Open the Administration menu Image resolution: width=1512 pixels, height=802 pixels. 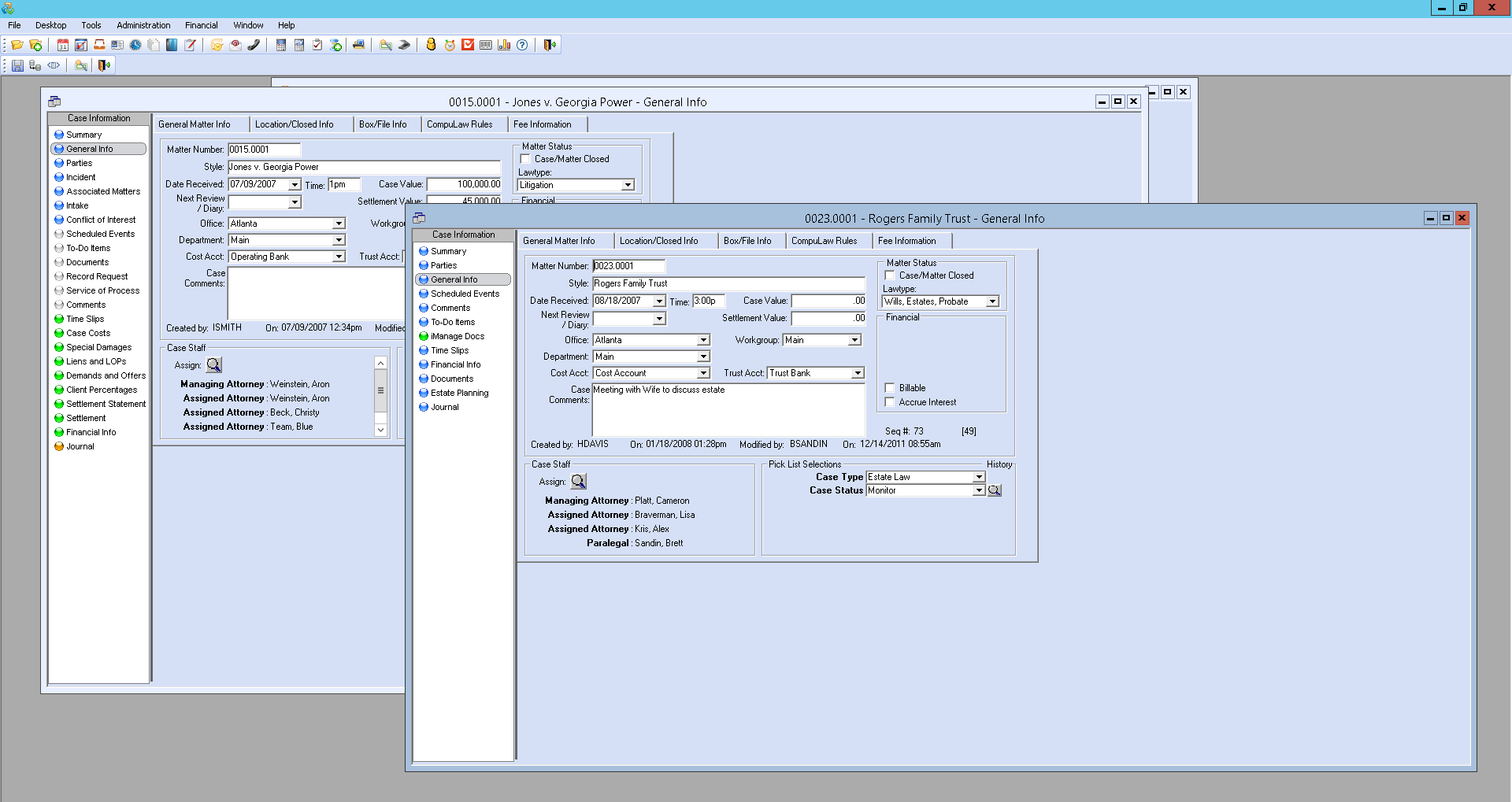point(143,24)
